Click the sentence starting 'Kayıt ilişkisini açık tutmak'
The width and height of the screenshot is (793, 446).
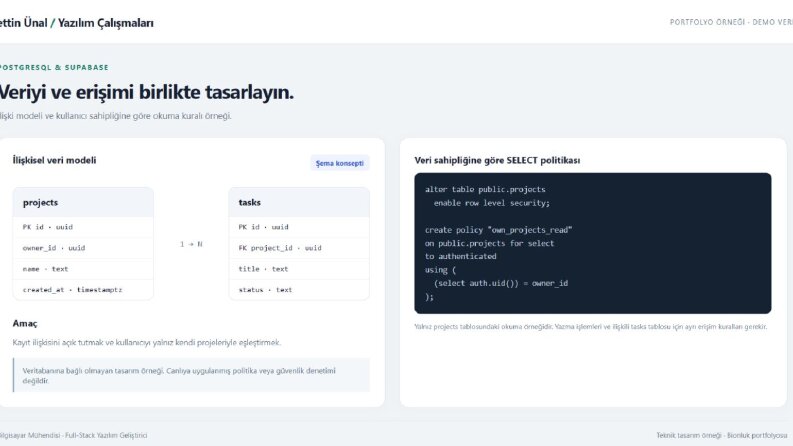tap(147, 343)
